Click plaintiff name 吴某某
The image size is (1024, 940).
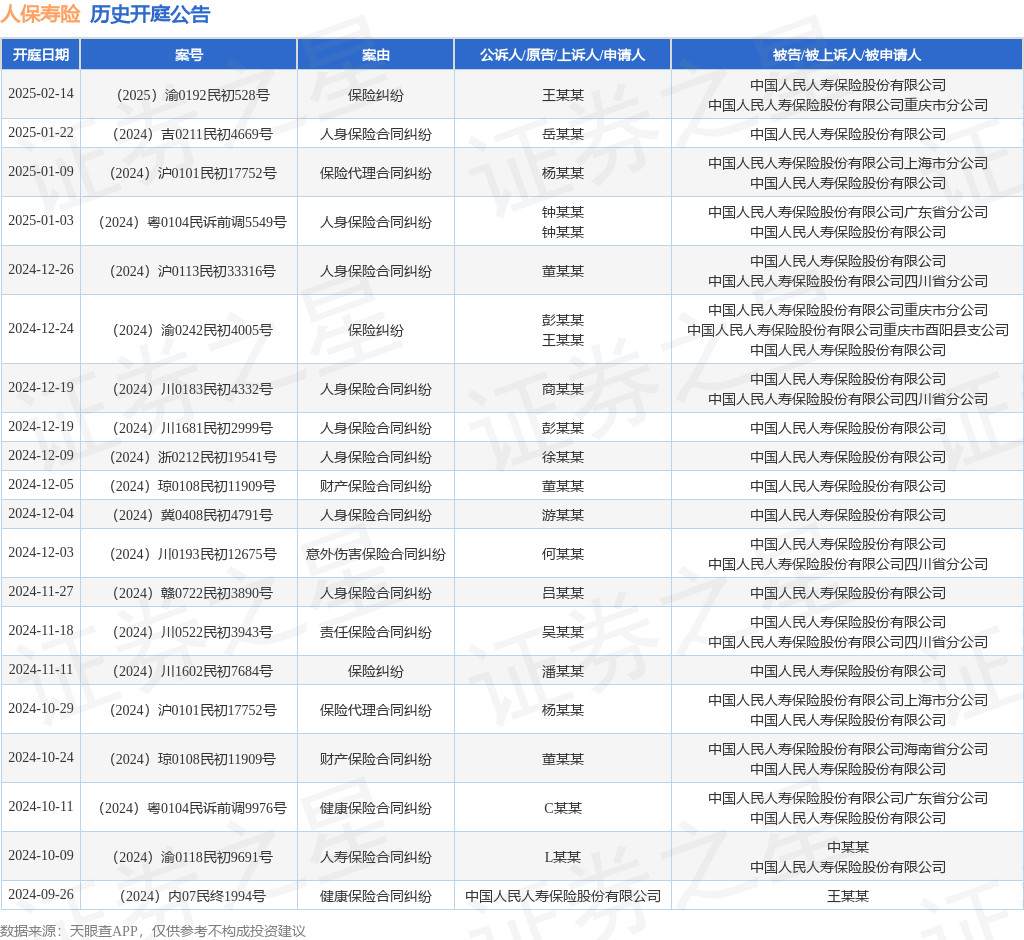tap(562, 632)
